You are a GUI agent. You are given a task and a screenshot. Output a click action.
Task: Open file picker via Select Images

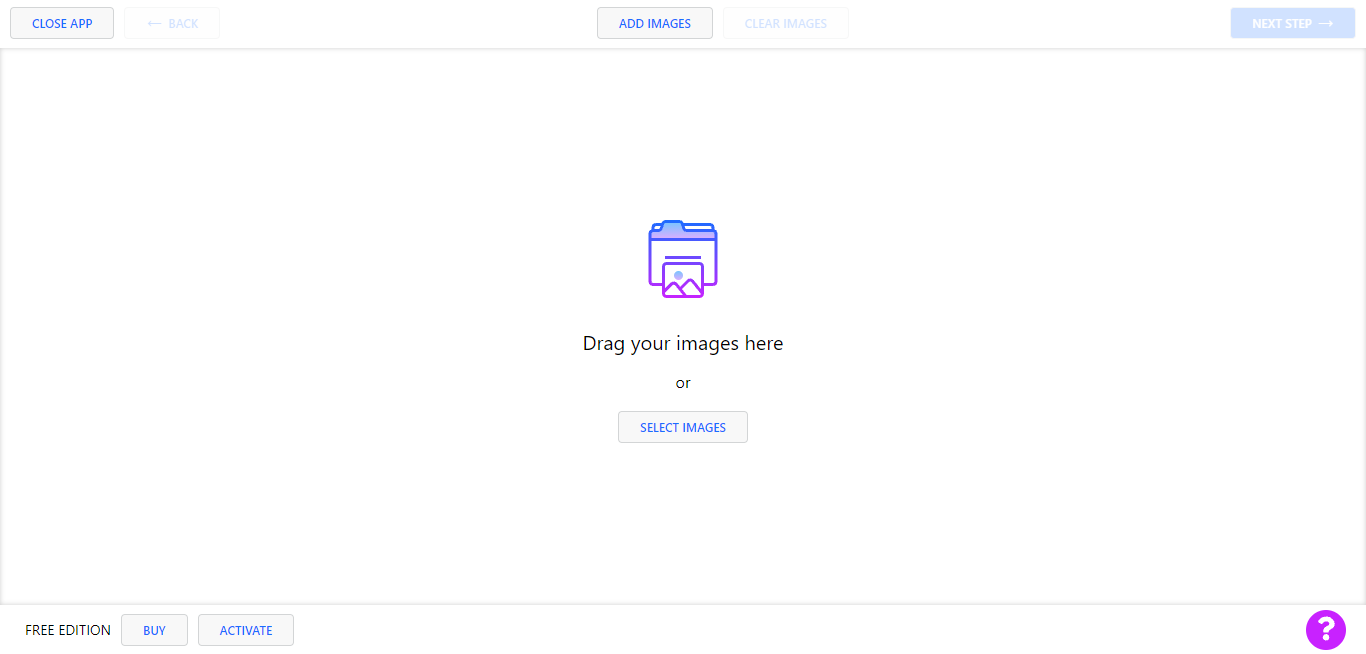(683, 427)
